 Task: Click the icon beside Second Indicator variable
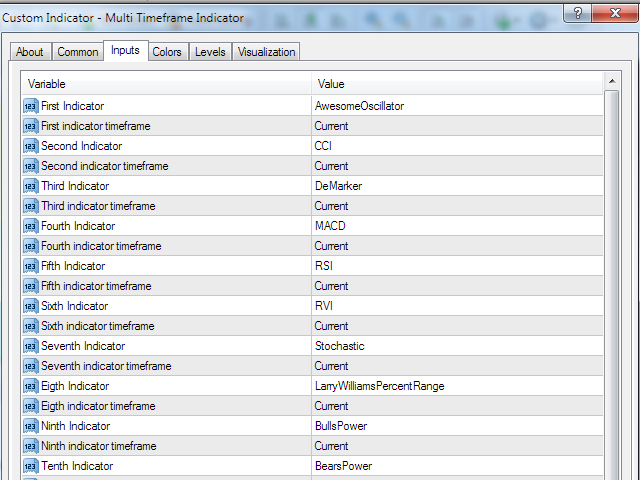pos(30,146)
